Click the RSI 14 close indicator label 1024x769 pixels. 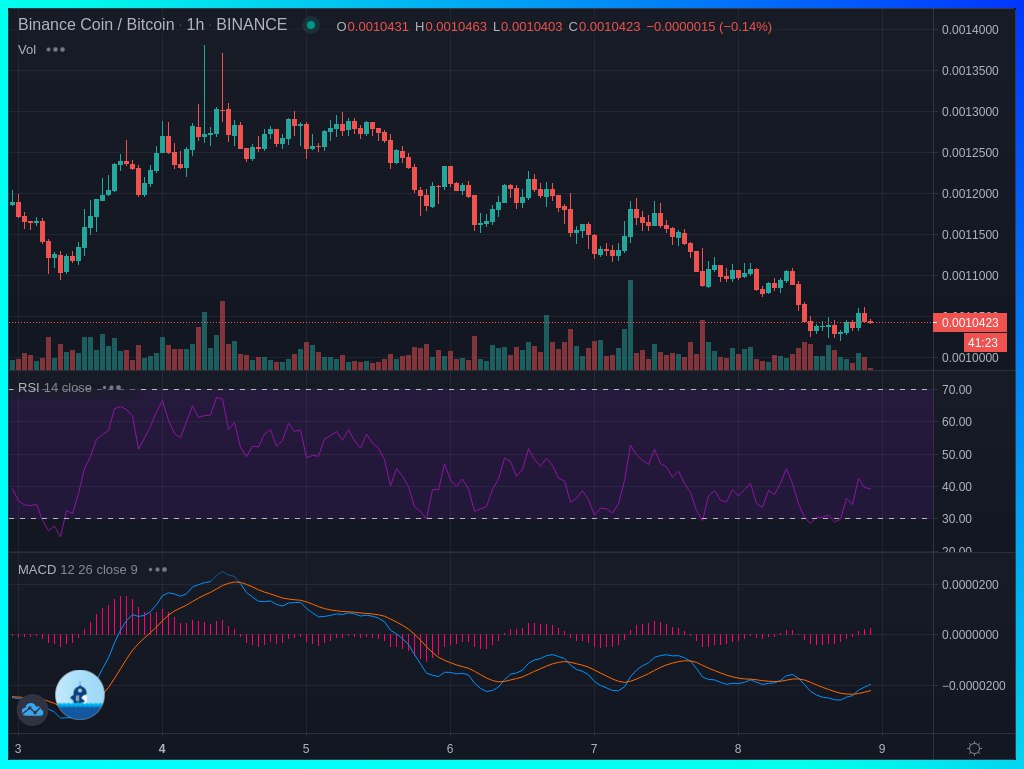click(55, 388)
